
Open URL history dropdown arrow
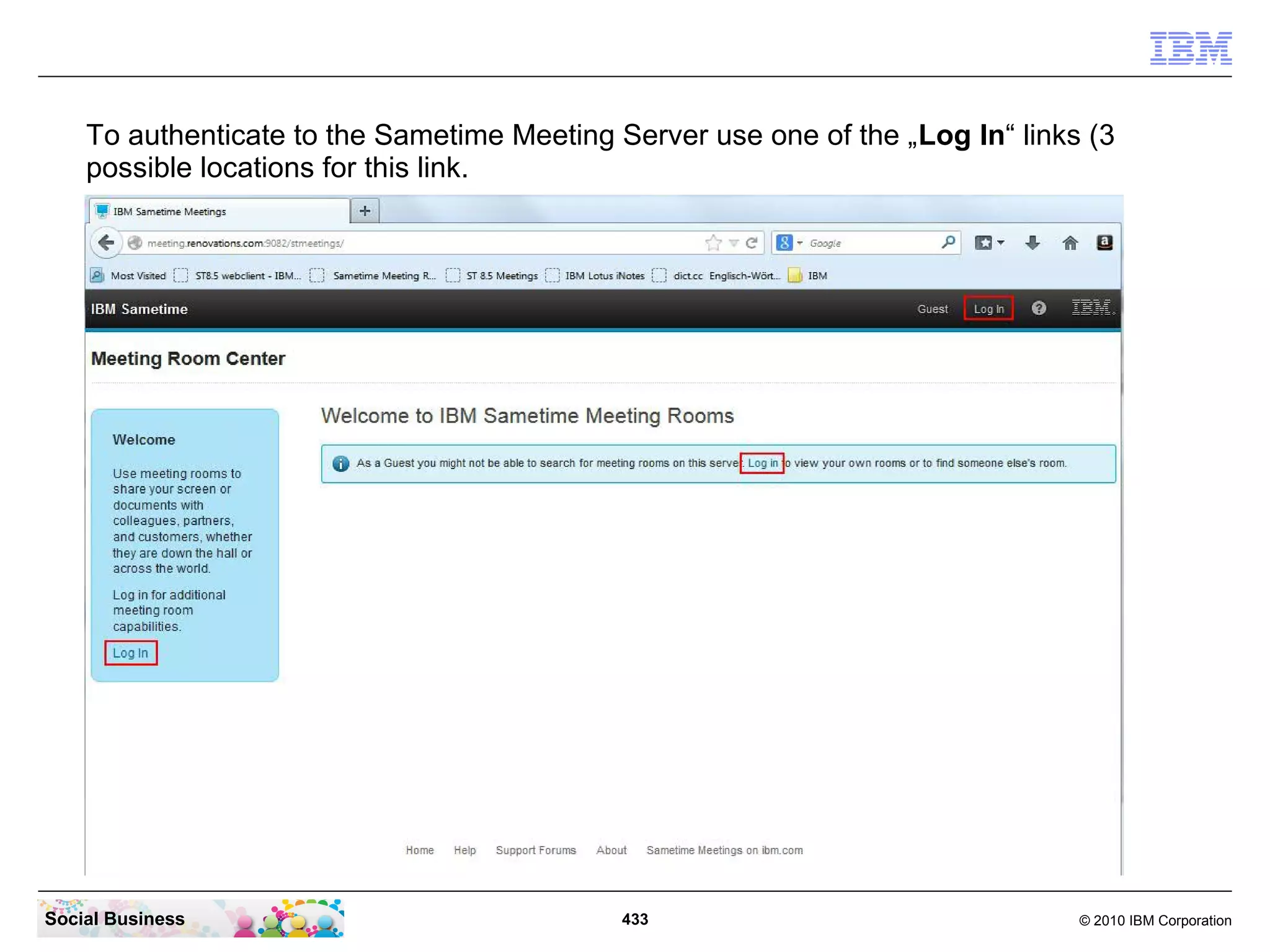[x=734, y=243]
